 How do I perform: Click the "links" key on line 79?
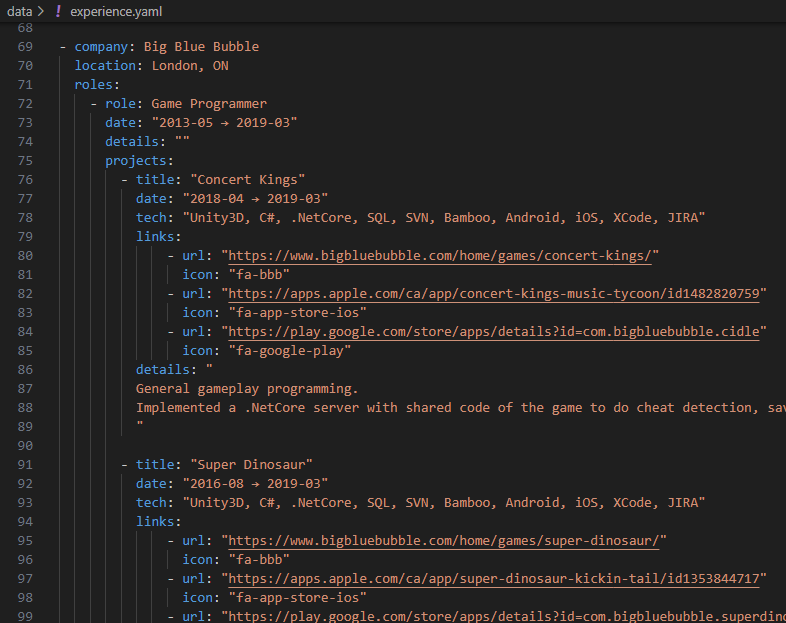tap(155, 237)
